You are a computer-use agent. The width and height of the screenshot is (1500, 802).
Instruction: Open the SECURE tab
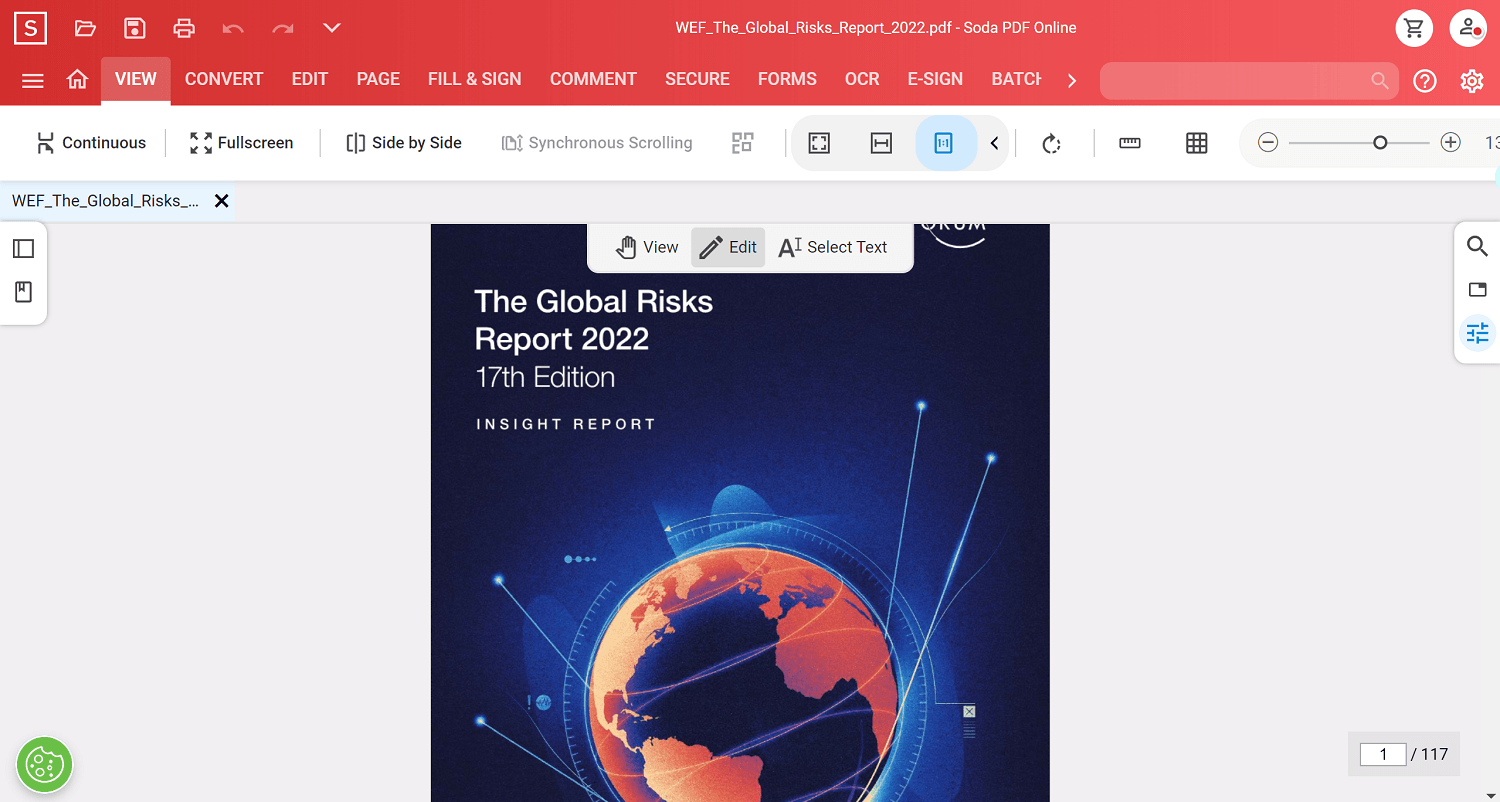(x=698, y=79)
